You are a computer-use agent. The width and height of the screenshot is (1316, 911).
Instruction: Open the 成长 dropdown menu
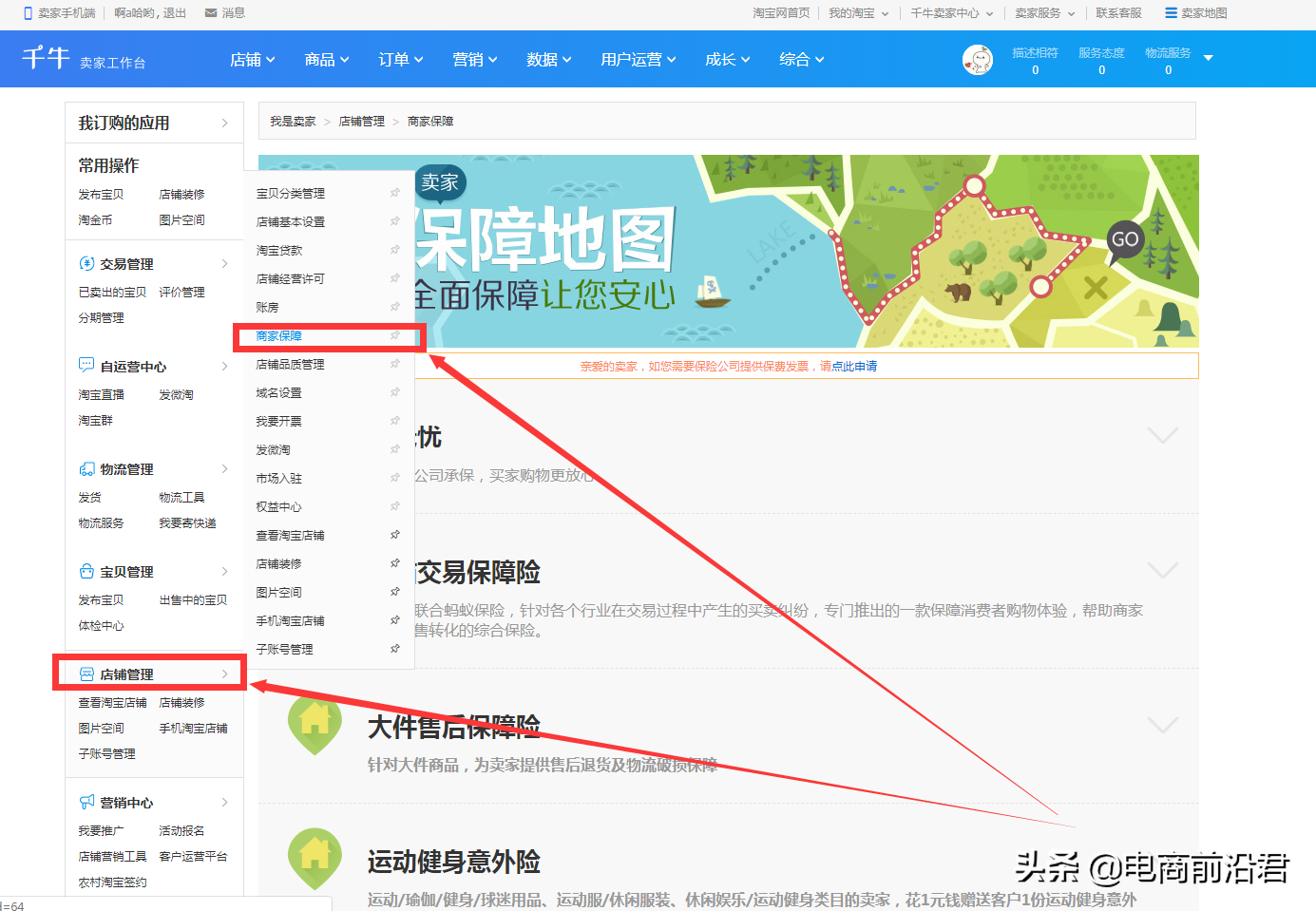tap(728, 59)
